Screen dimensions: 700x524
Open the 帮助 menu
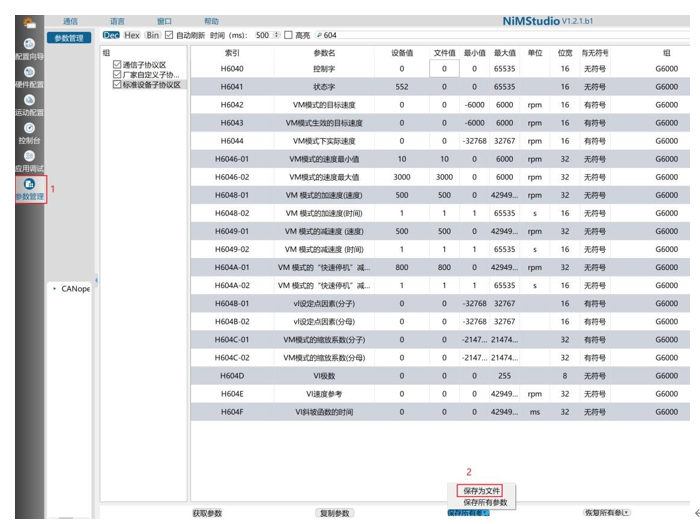(x=211, y=21)
